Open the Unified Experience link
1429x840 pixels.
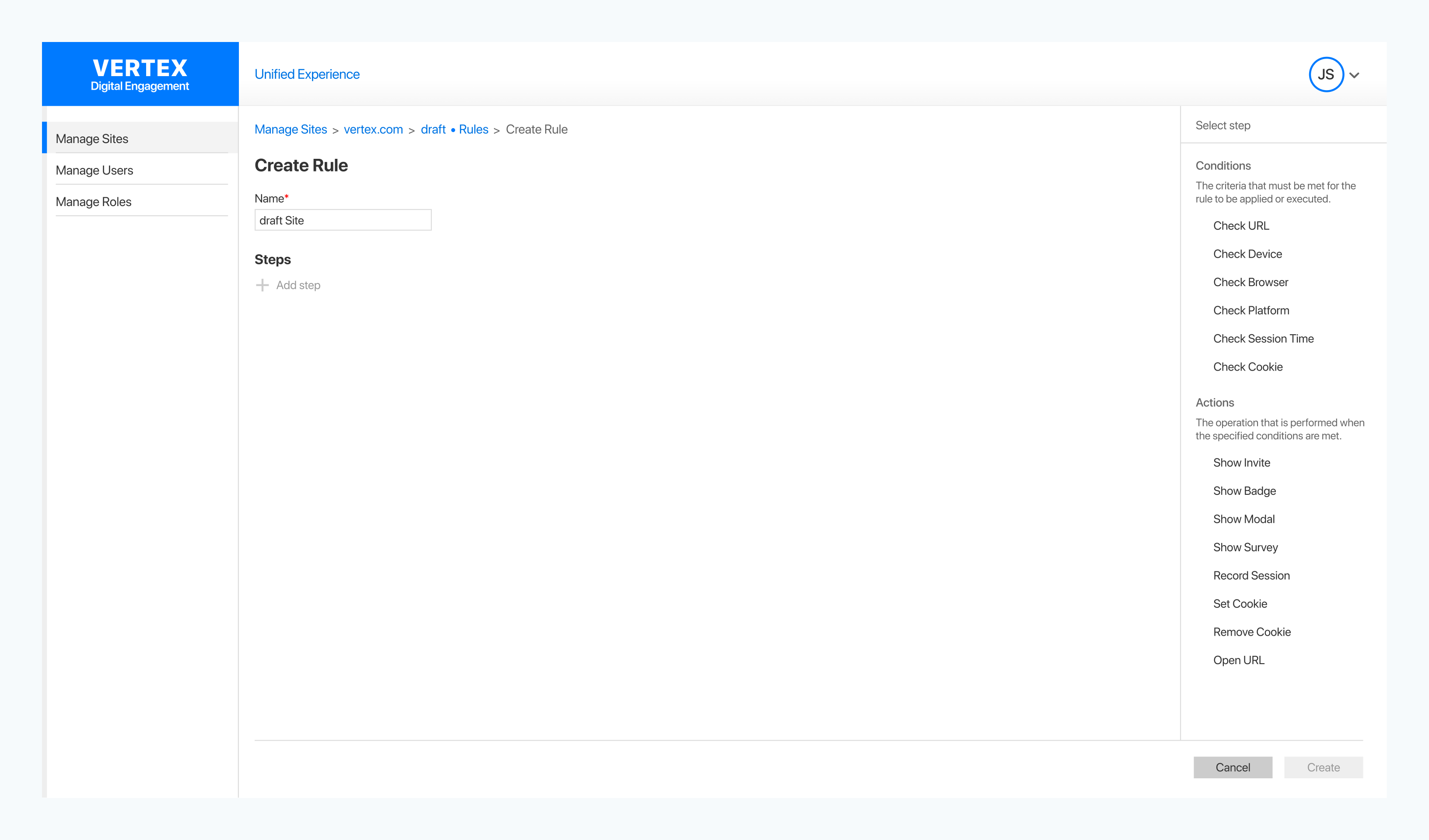point(307,74)
